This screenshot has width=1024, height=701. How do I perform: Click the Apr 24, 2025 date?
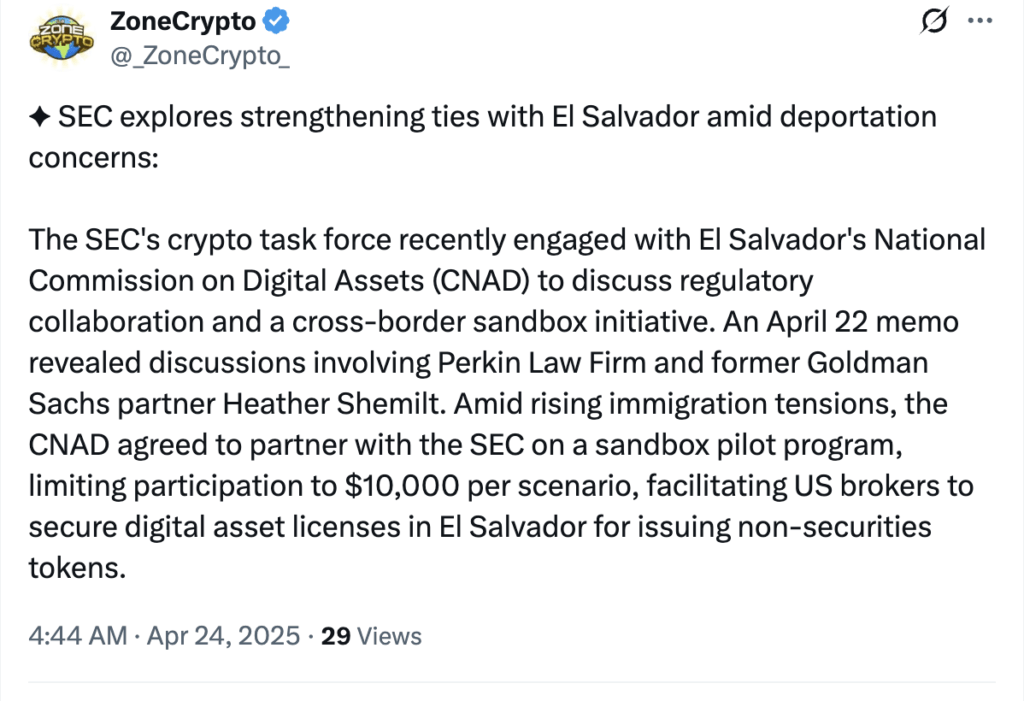click(223, 636)
